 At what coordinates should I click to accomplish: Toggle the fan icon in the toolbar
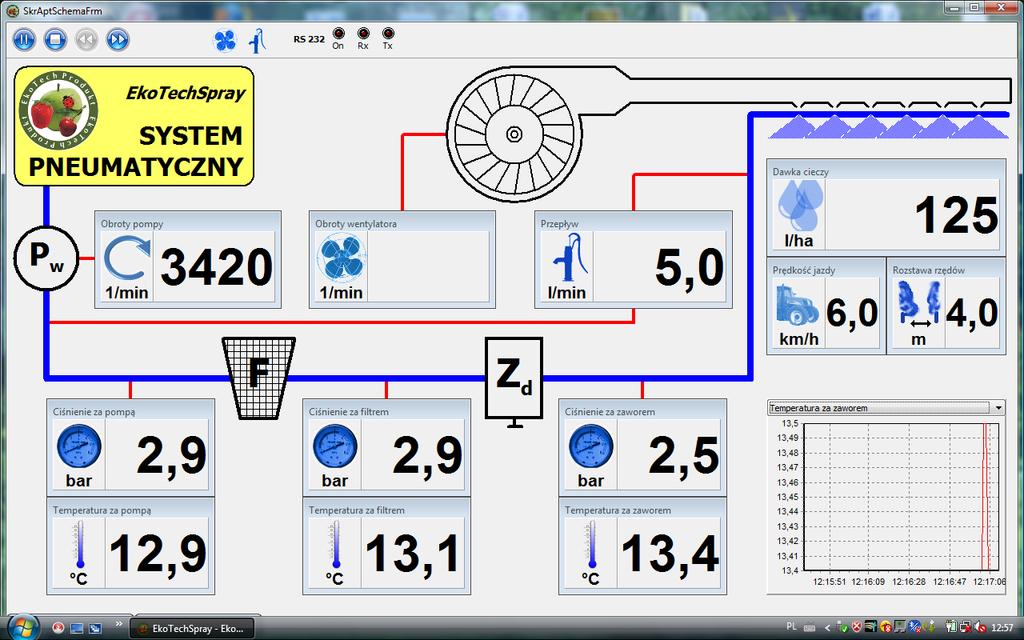[x=225, y=41]
